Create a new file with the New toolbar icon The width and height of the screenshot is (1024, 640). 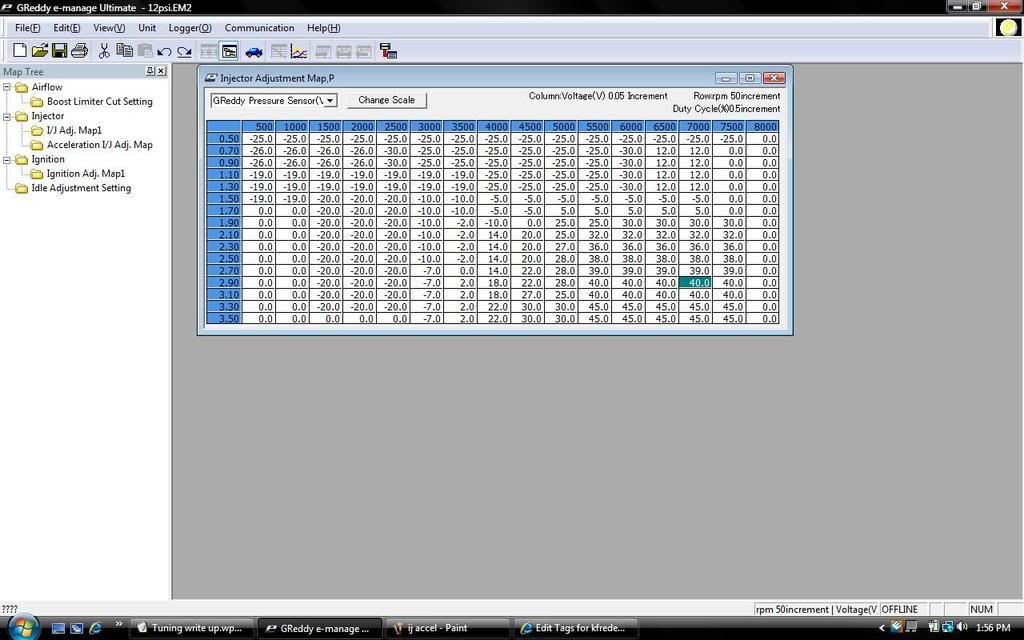(x=20, y=51)
